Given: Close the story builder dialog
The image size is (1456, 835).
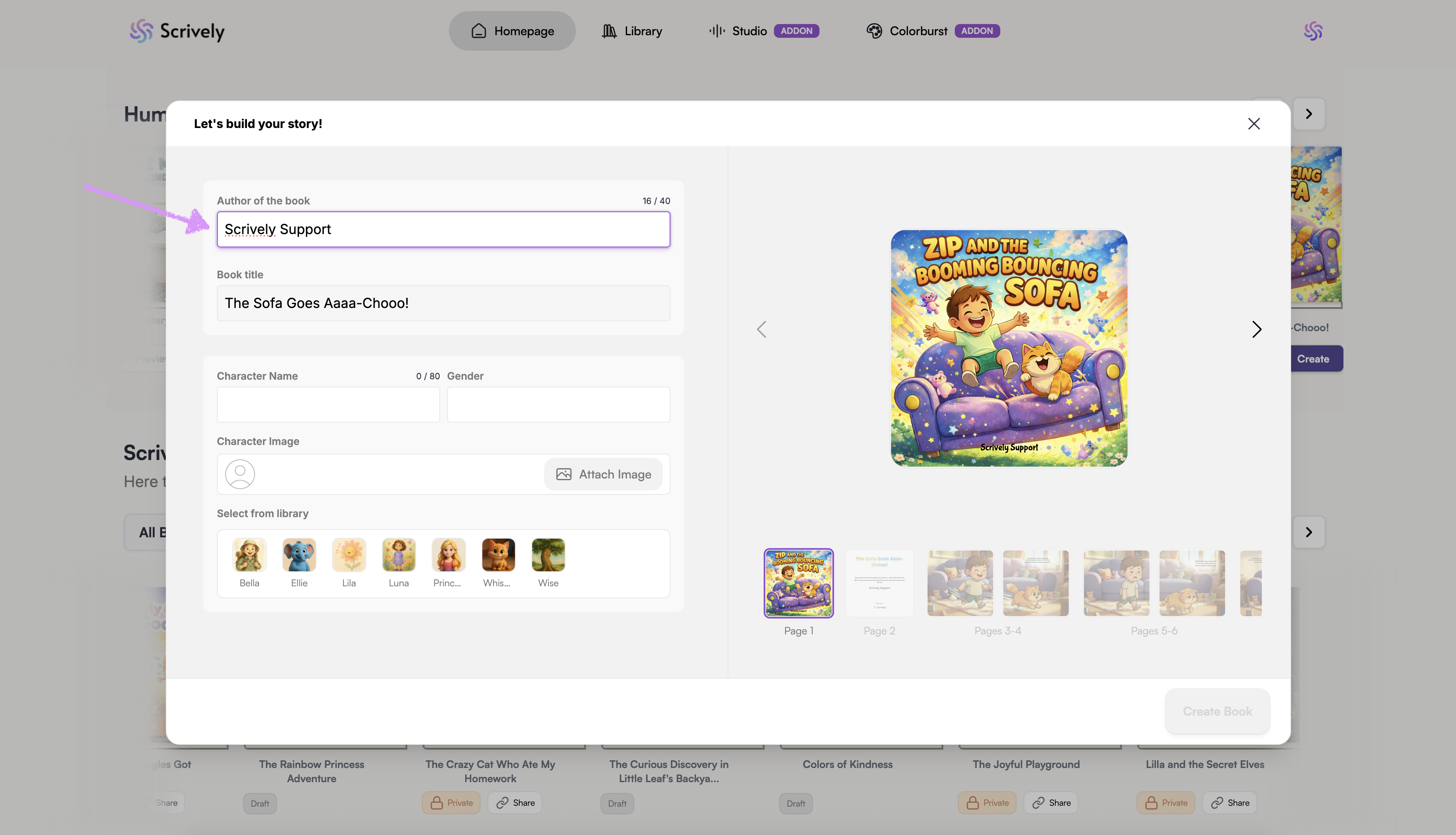Looking at the screenshot, I should pos(1254,124).
